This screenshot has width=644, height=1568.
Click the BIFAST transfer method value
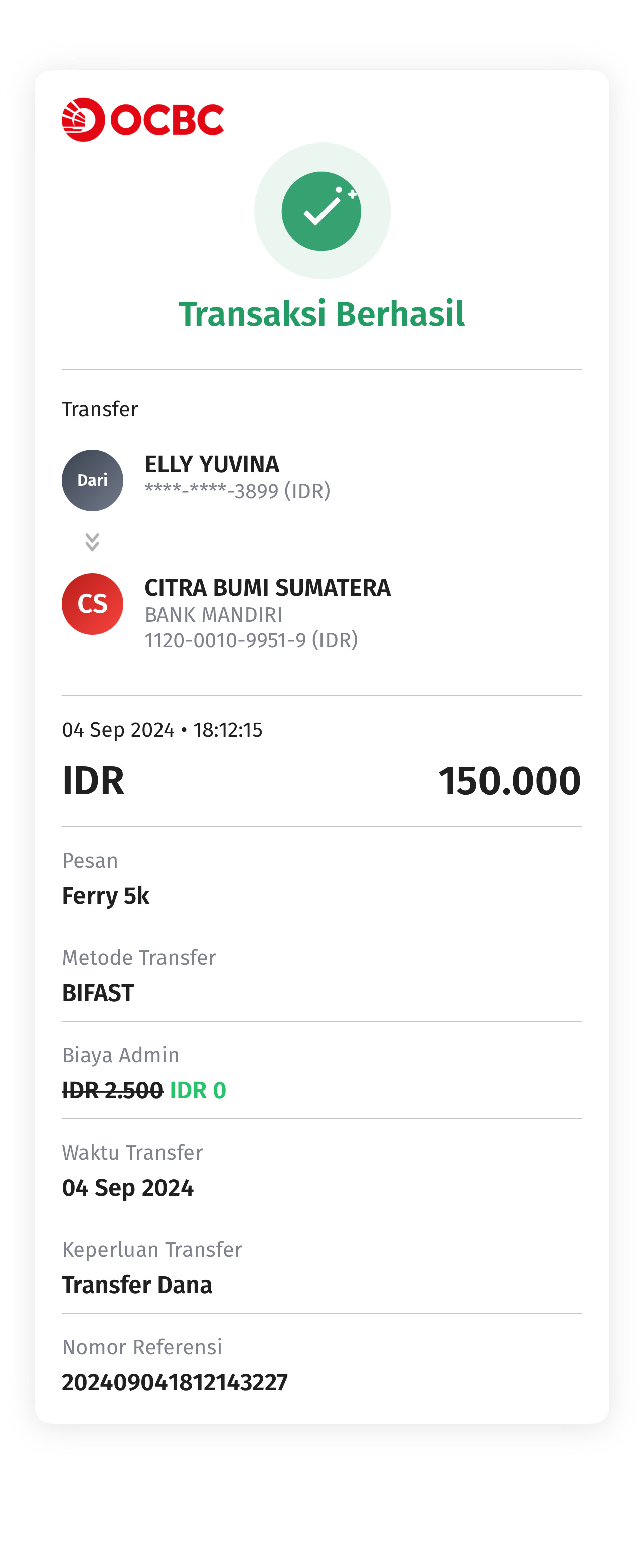click(x=98, y=993)
